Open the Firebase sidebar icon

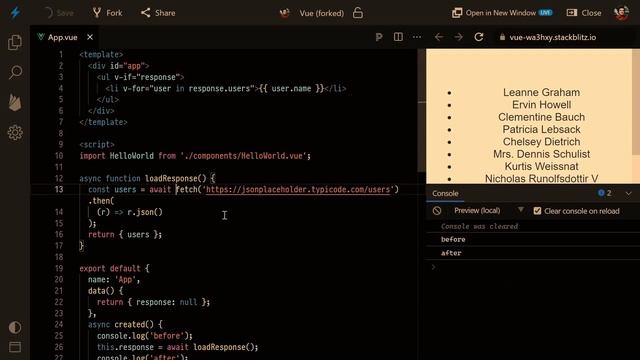(x=15, y=102)
